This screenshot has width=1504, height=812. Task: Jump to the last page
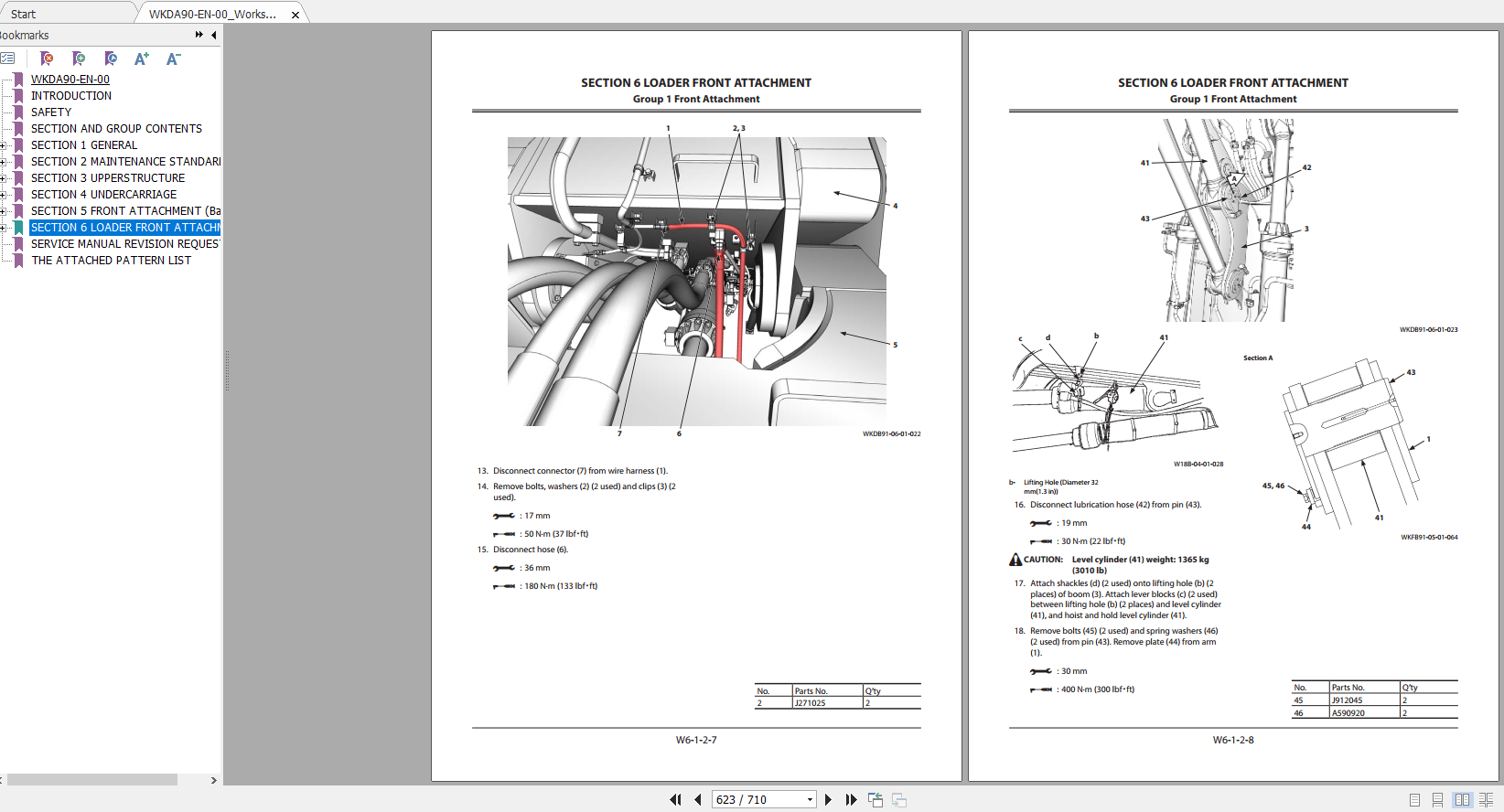(x=851, y=799)
